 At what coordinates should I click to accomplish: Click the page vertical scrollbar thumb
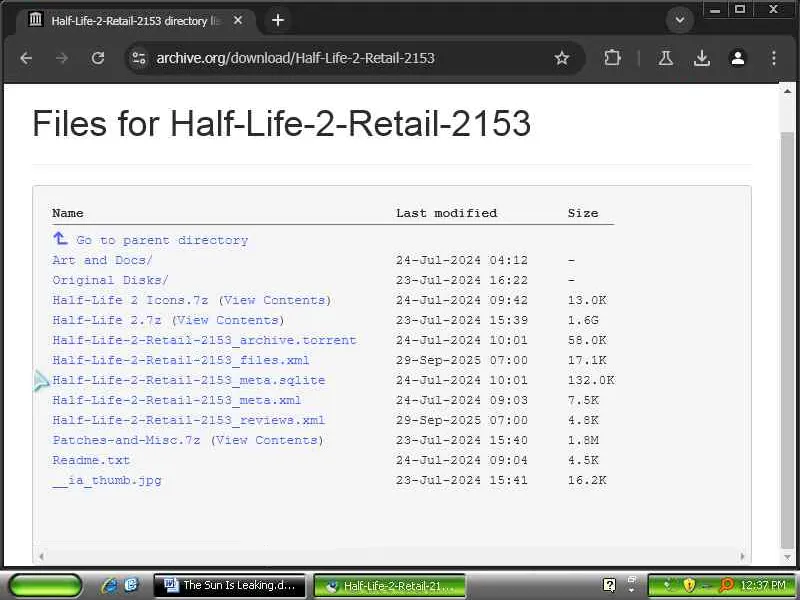(x=787, y=339)
